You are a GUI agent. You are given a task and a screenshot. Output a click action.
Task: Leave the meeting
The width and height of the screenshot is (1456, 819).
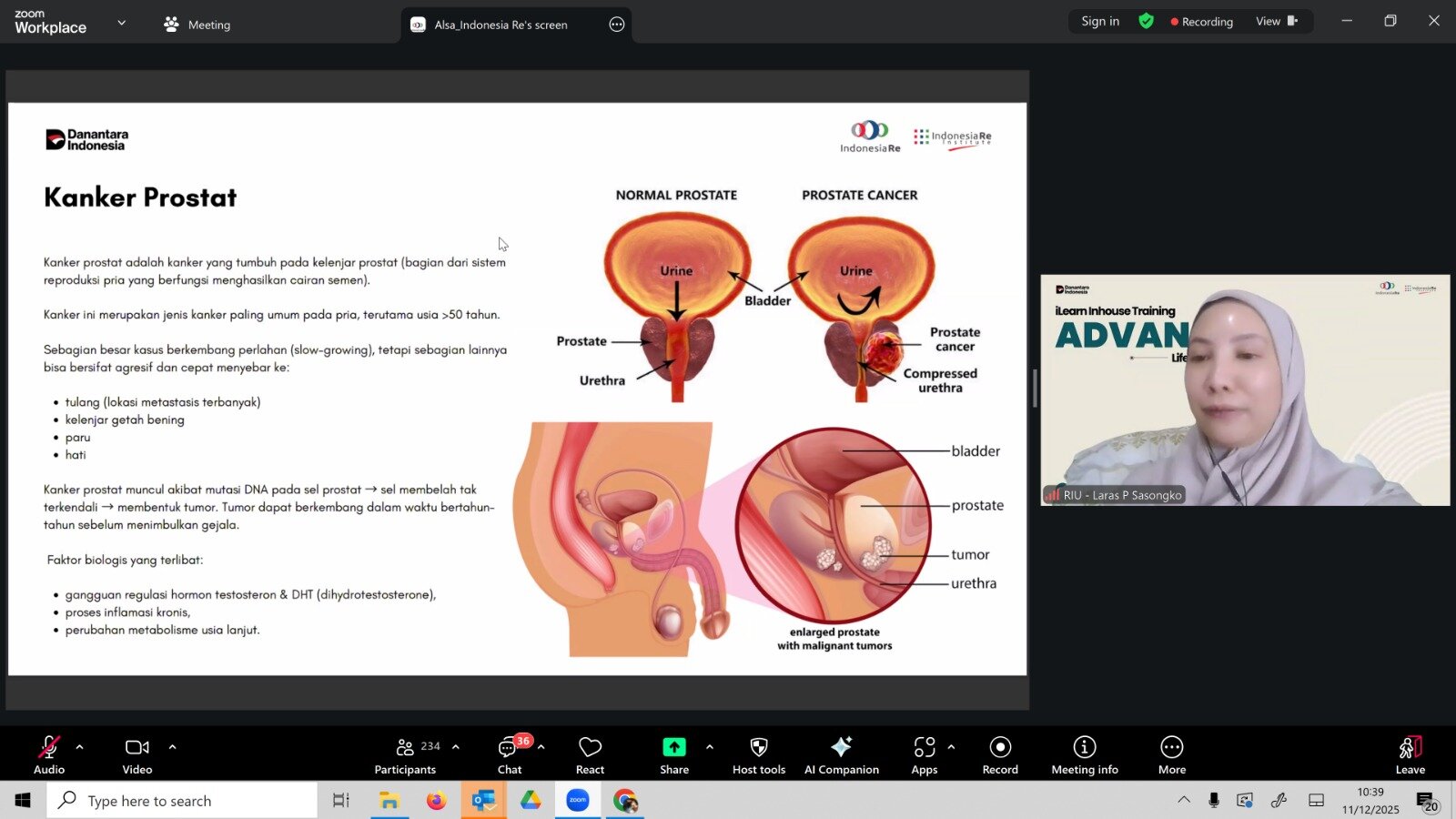1410,755
